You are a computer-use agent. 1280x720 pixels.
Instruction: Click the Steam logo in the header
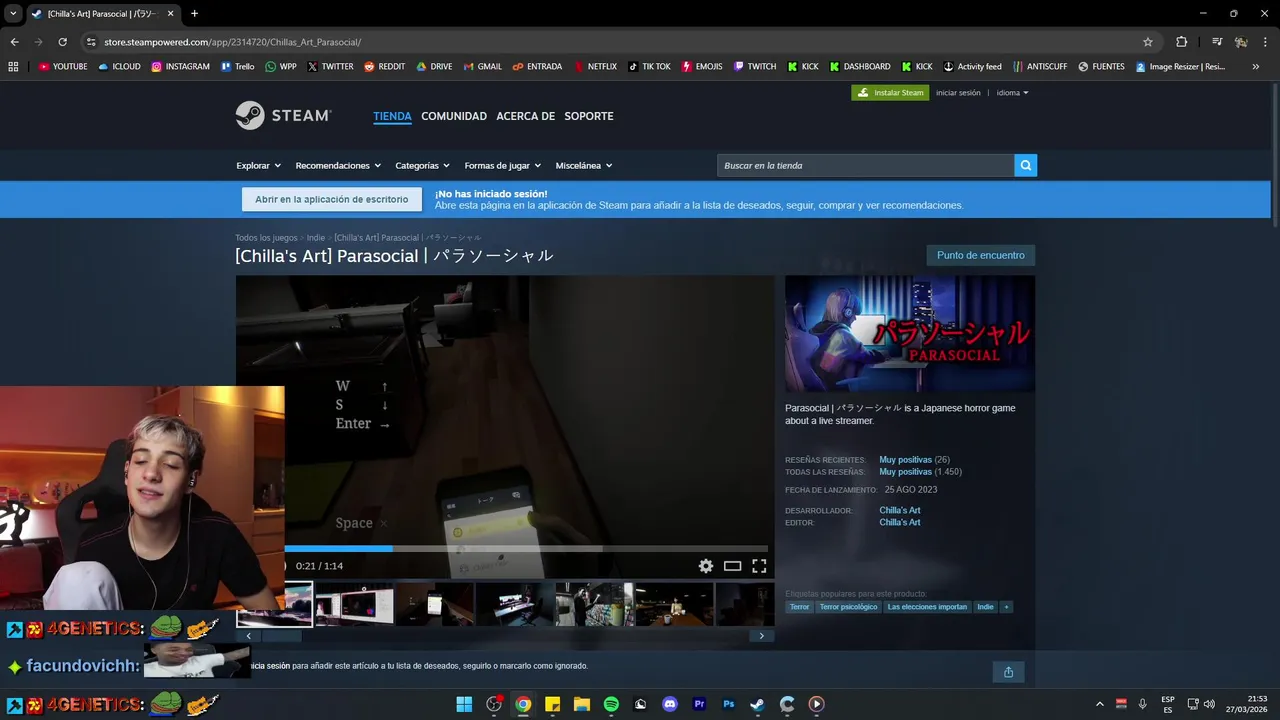pyautogui.click(x=283, y=115)
